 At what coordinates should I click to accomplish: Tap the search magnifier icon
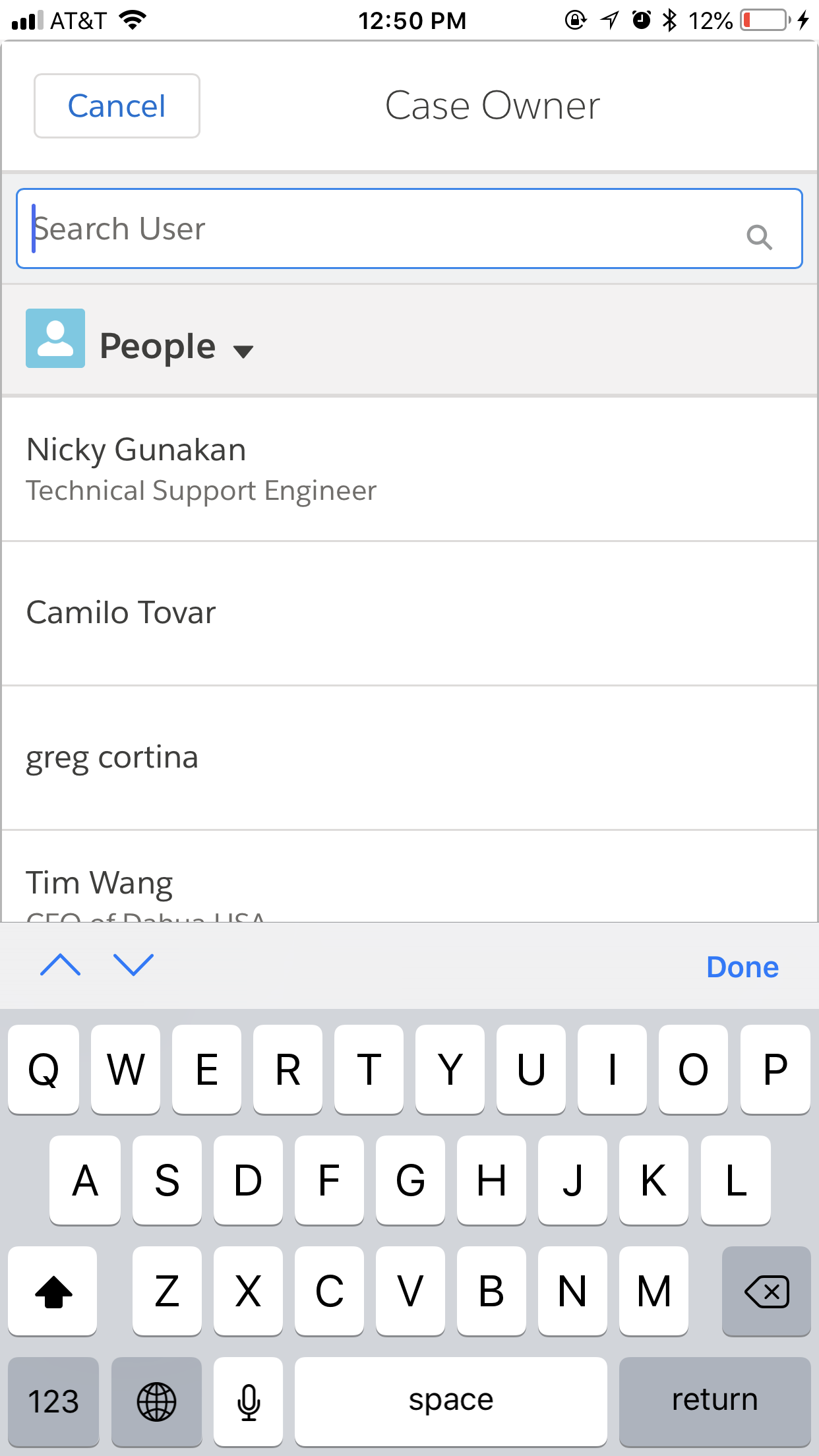(759, 237)
